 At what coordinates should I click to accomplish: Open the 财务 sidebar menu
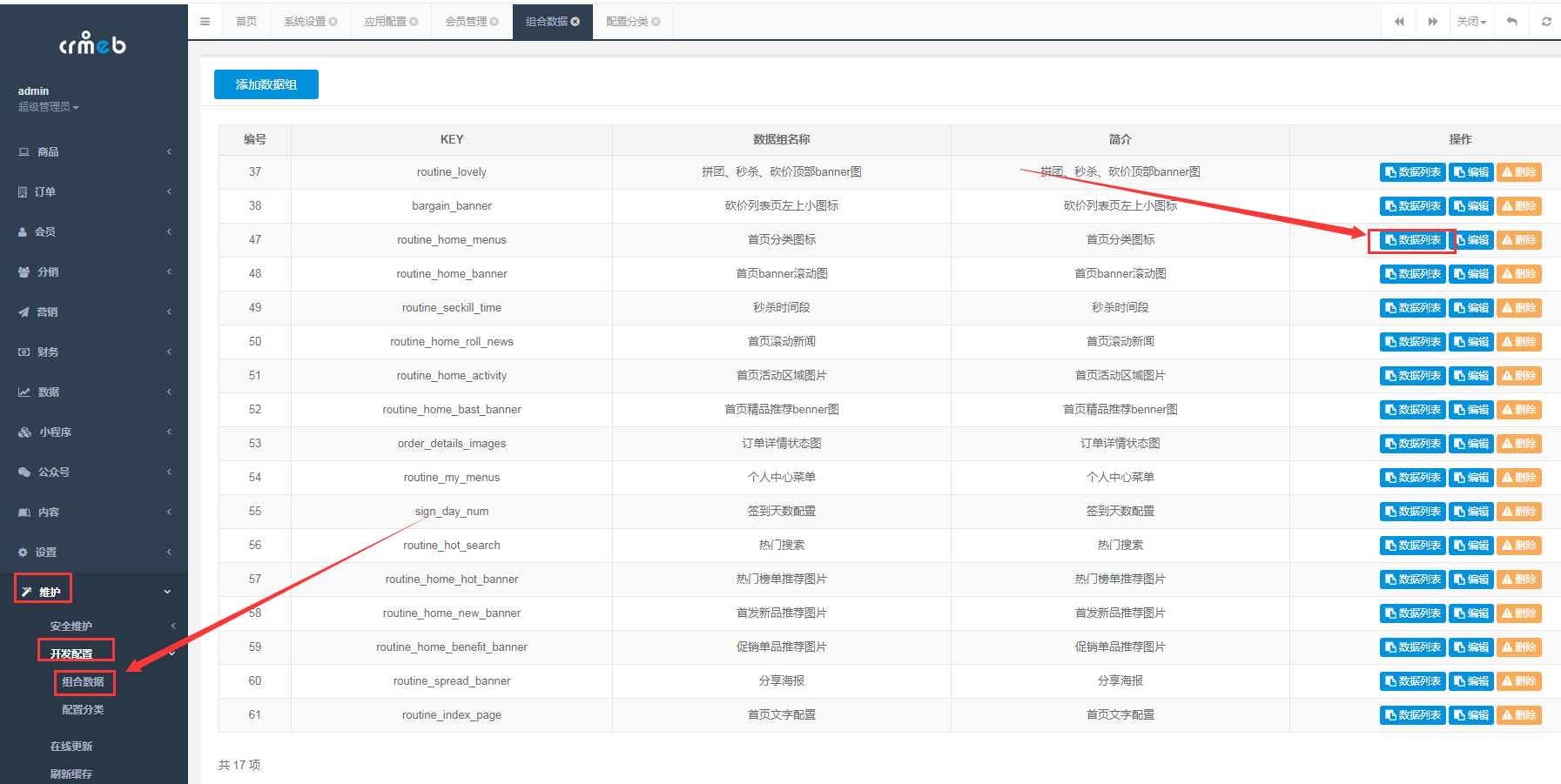pos(94,352)
